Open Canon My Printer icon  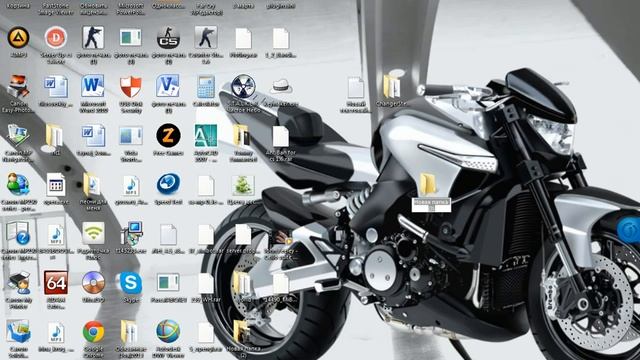[x=18, y=282]
